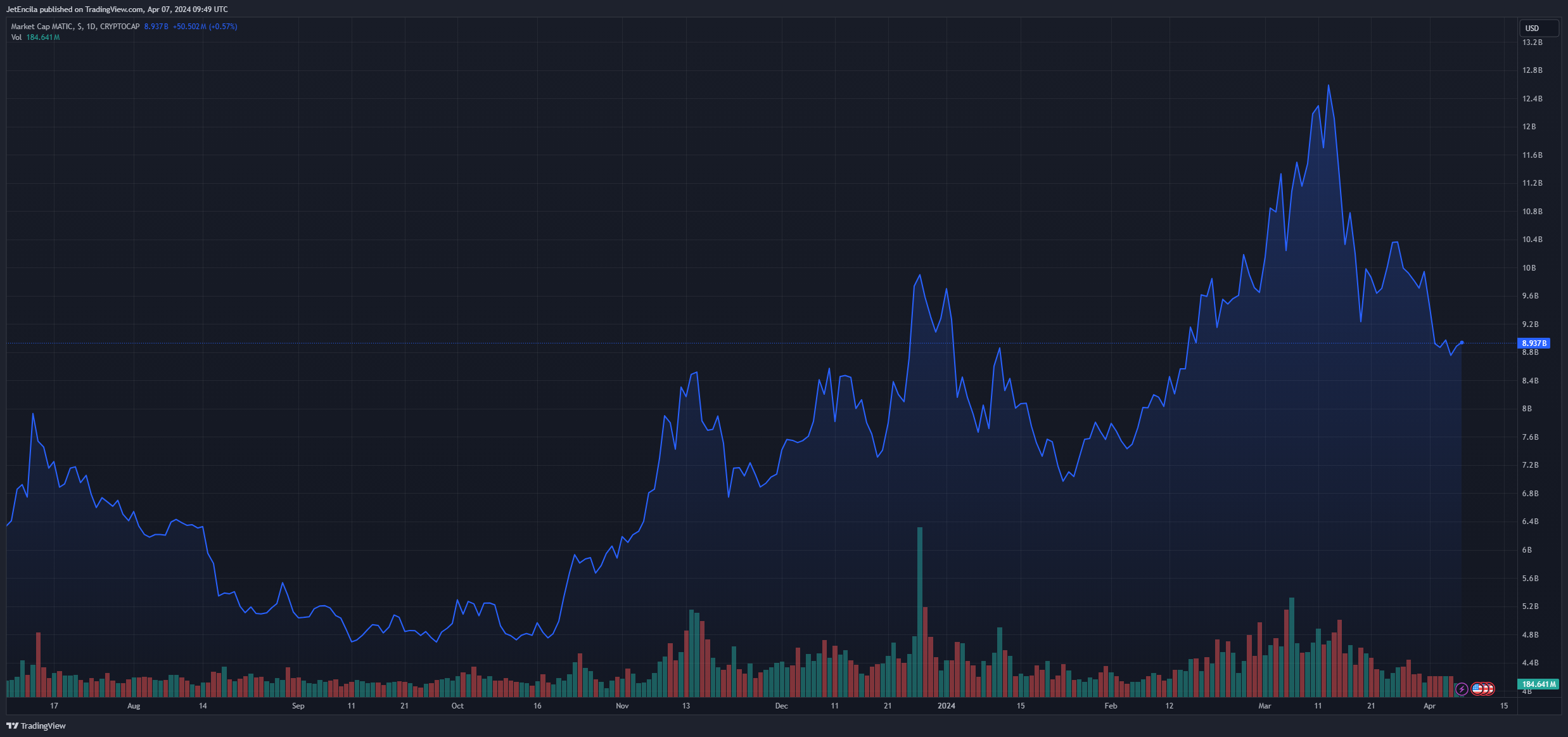Click the blue dot at latest data point

(1462, 343)
